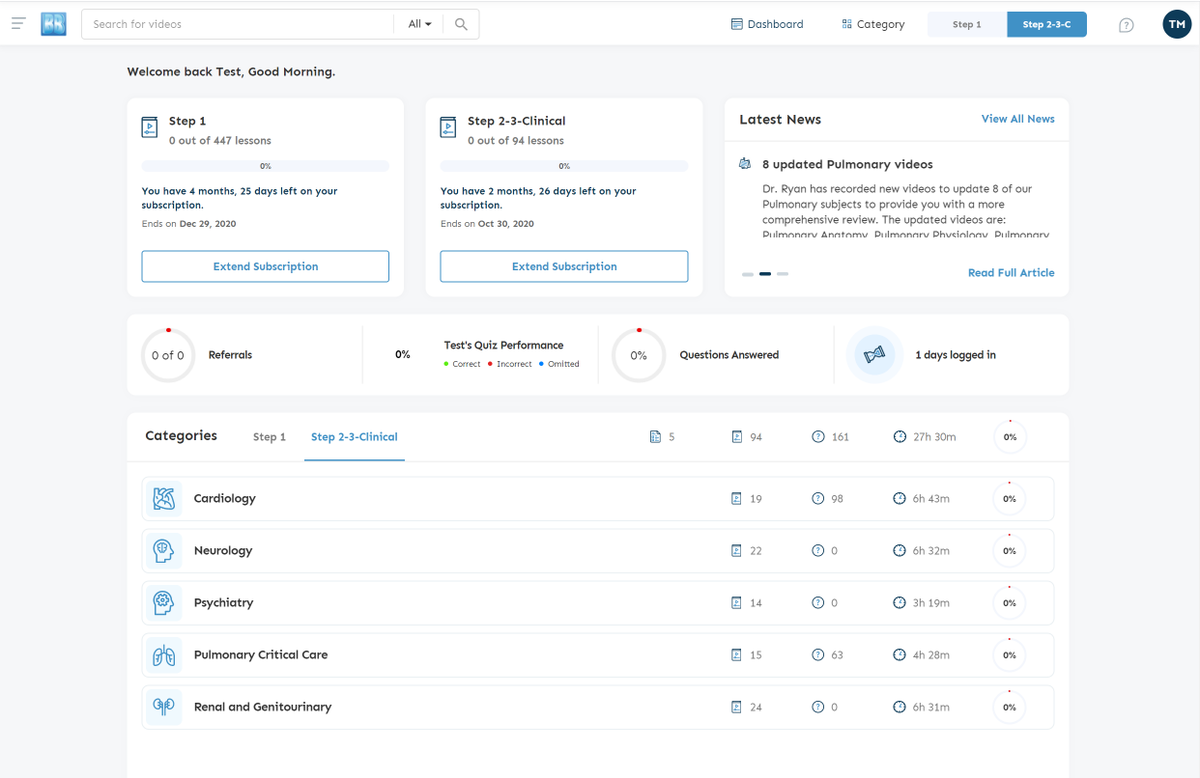Click Renal and Genitourinary clock icon 6h 31m
This screenshot has height=778, width=1200.
pos(899,707)
